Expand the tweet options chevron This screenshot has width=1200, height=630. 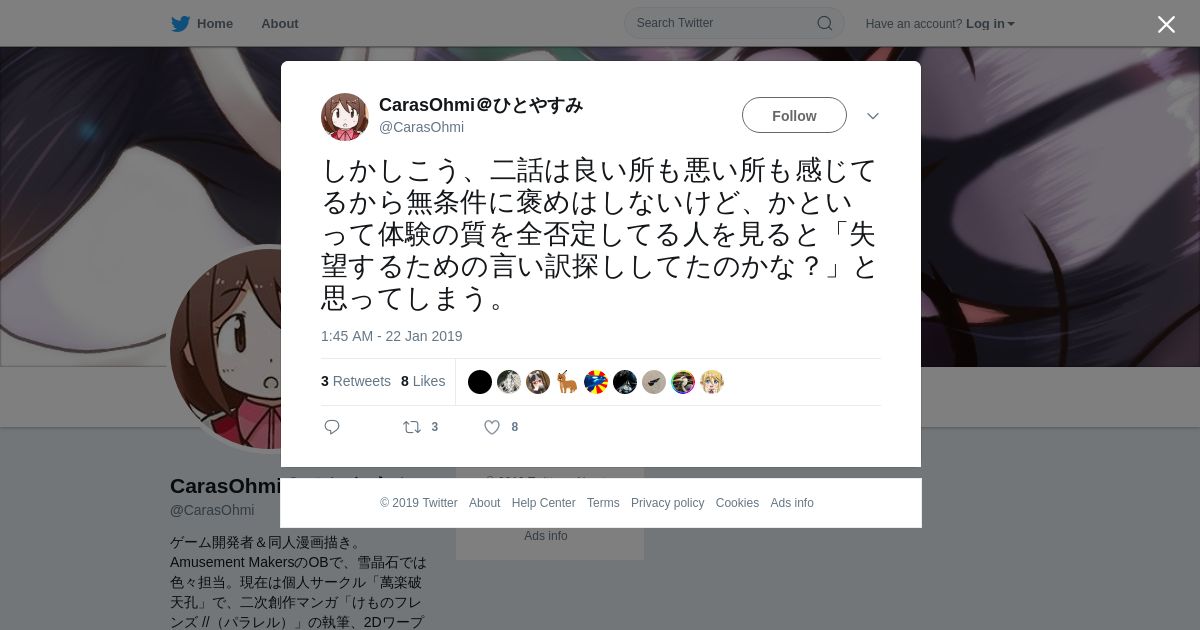pos(873,116)
